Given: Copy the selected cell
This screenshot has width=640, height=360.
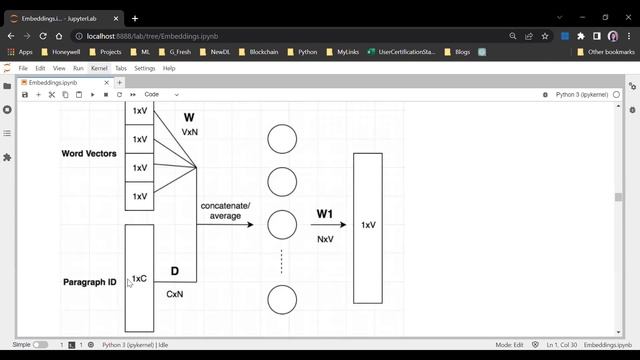Looking at the screenshot, I should 65,95.
